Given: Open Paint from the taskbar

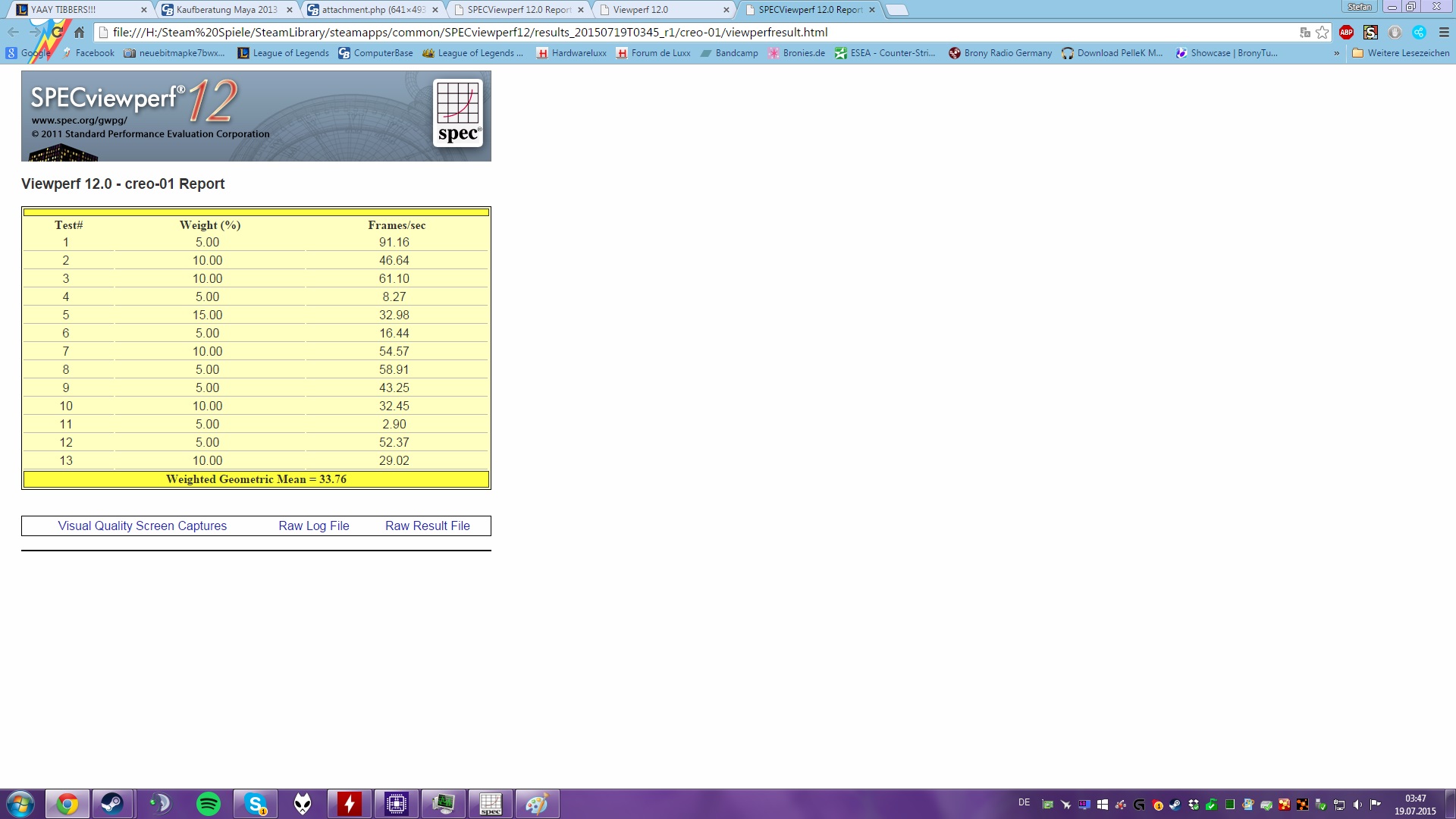Looking at the screenshot, I should coord(538,804).
